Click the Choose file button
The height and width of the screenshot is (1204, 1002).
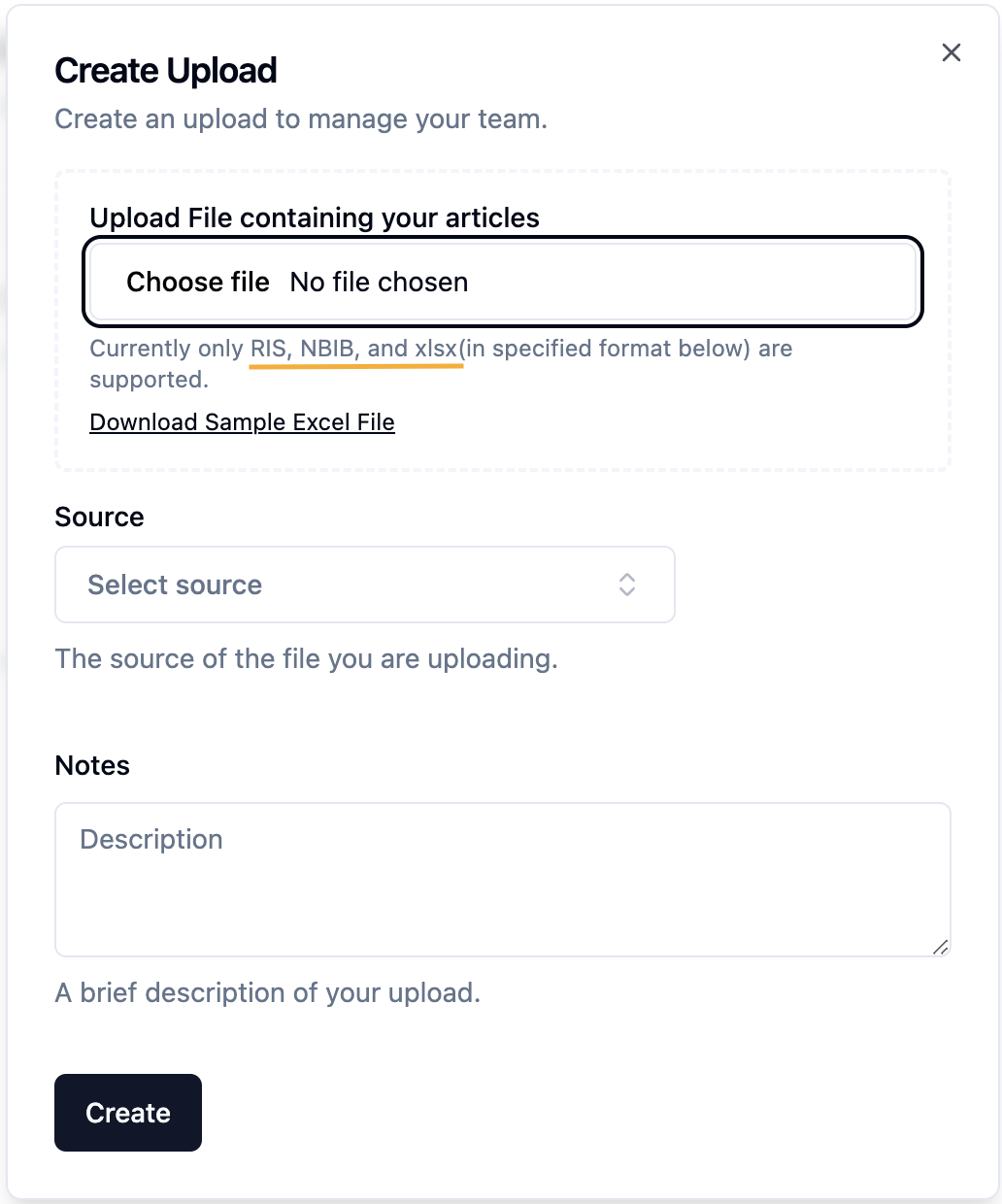(x=198, y=282)
